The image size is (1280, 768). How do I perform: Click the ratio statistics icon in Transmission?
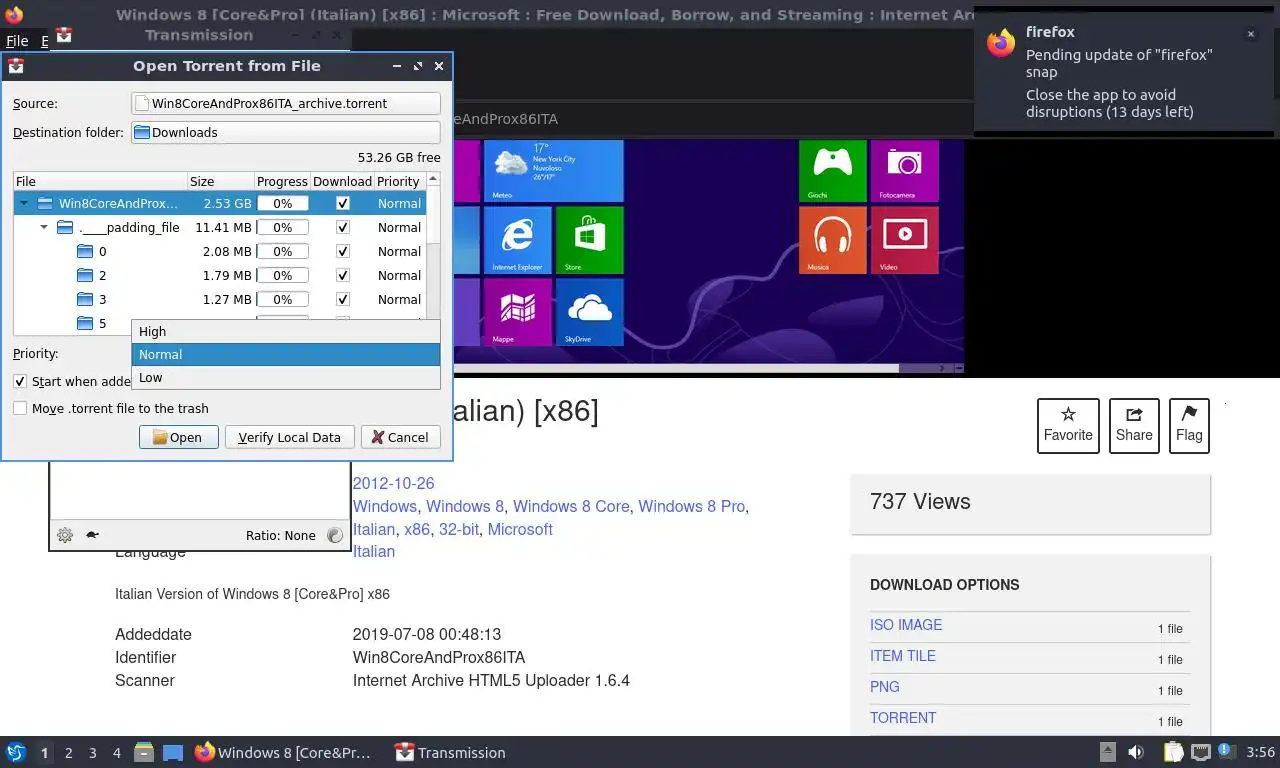(334, 535)
